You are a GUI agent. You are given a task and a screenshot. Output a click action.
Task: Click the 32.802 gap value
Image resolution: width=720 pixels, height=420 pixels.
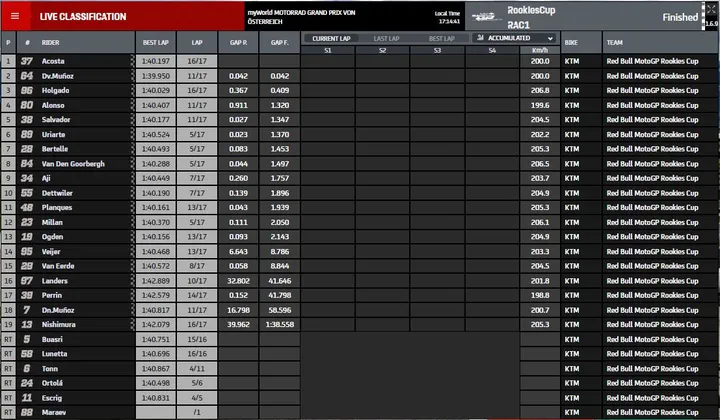click(x=238, y=281)
